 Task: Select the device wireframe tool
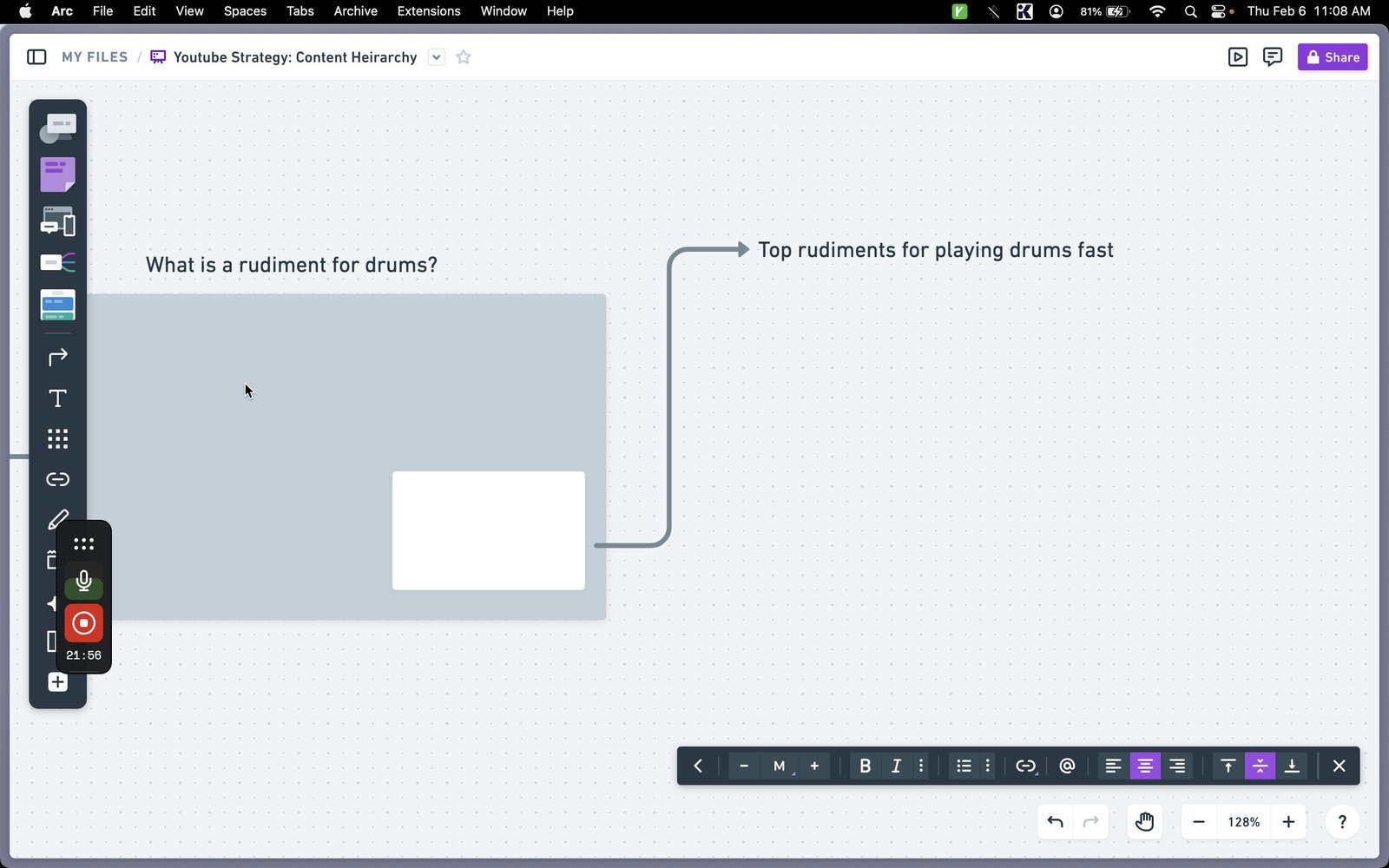tap(57, 221)
